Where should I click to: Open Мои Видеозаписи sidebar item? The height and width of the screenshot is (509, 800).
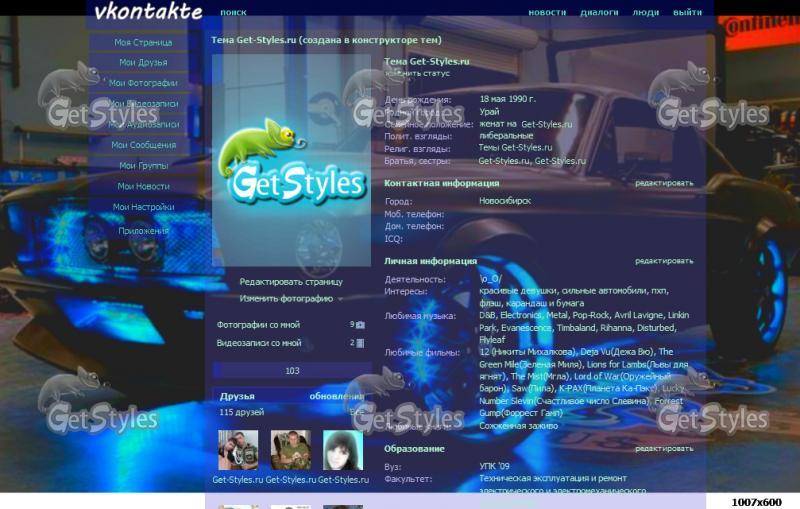(x=143, y=104)
